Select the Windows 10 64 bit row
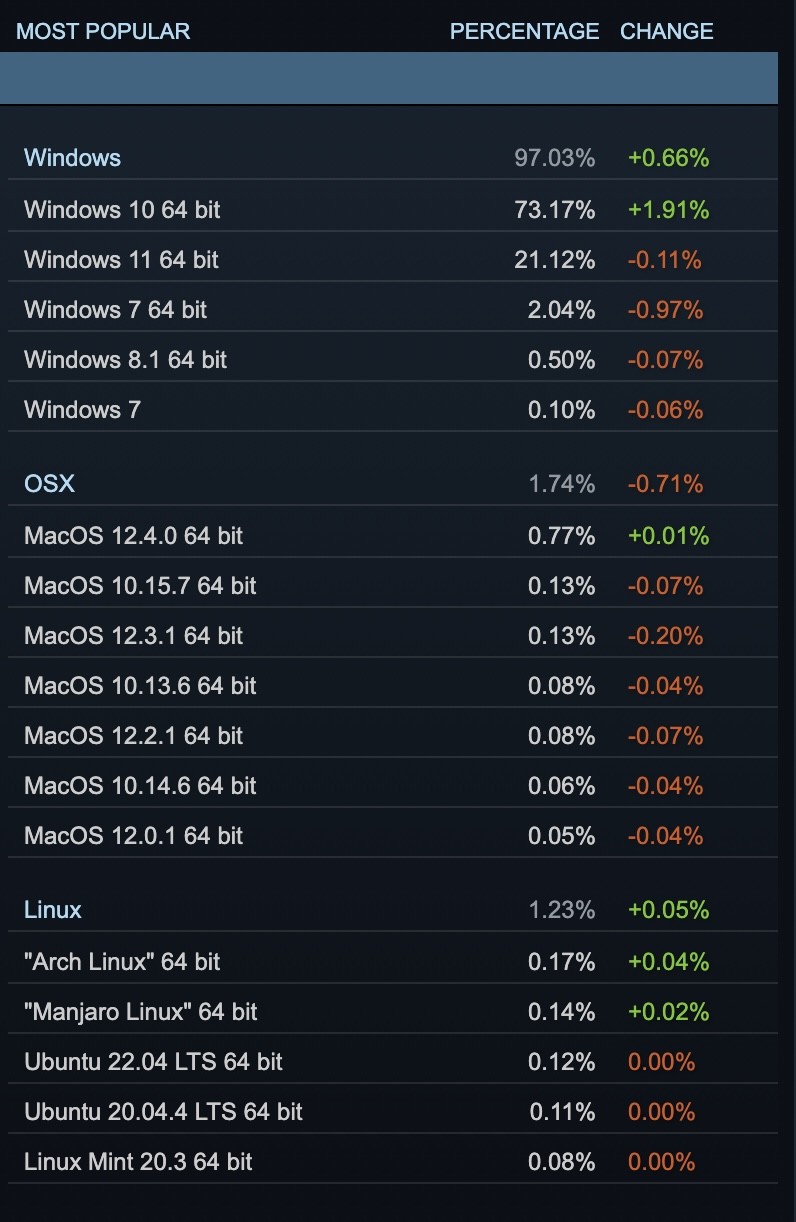796x1222 pixels. [x=392, y=209]
